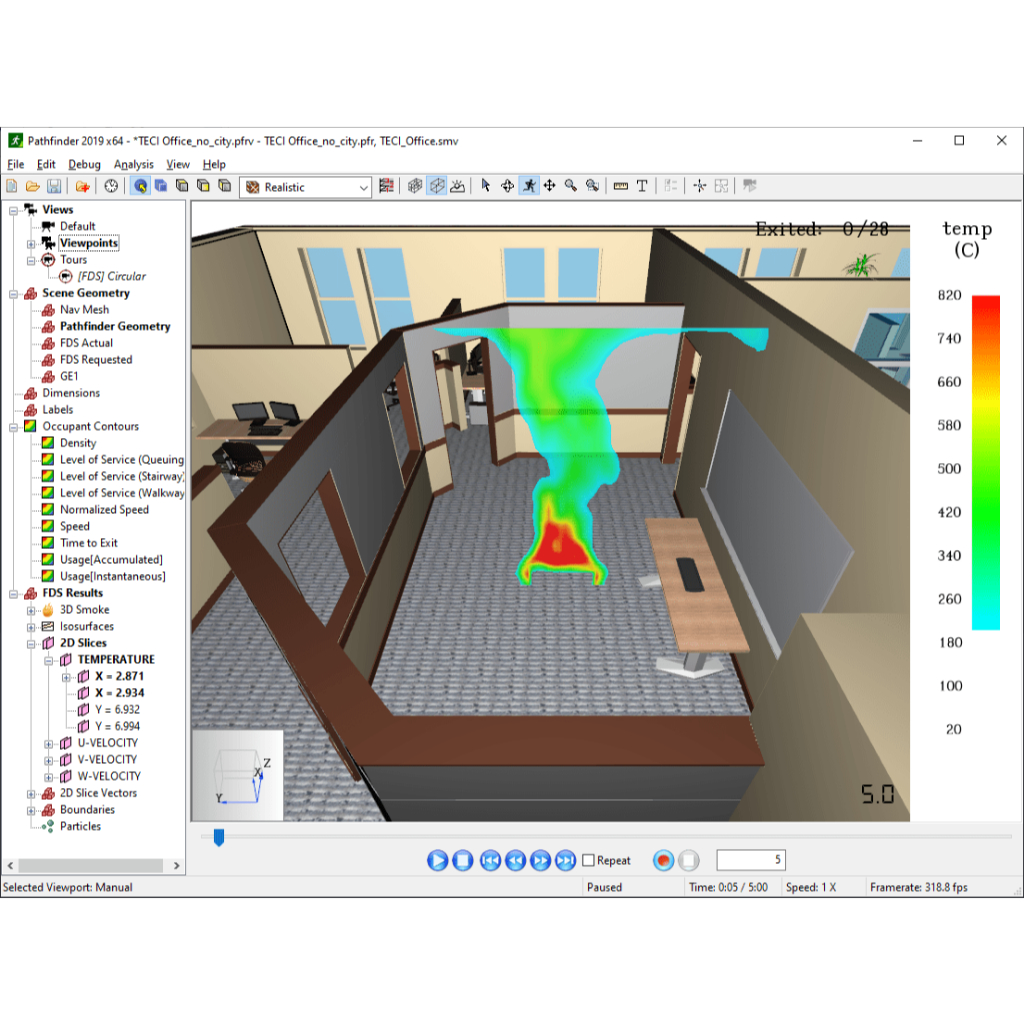The width and height of the screenshot is (1024, 1024).
Task: Click the wireframe cube toolbar icon
Action: (x=437, y=186)
